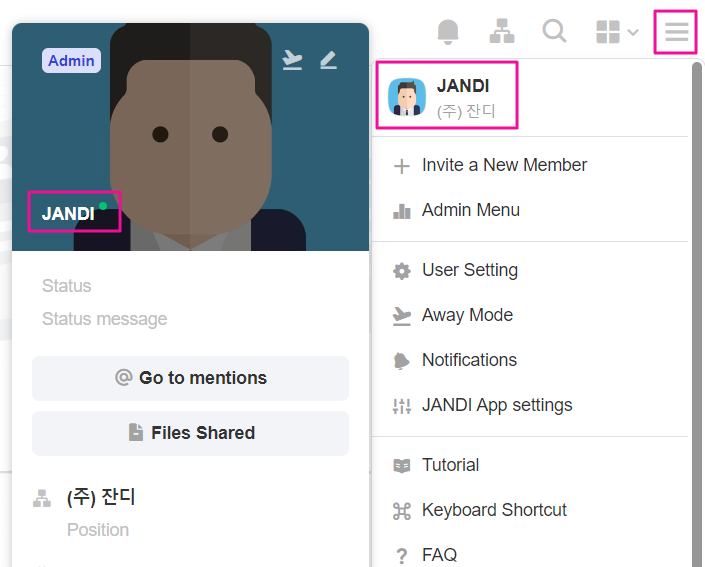This screenshot has height=567, width=705.
Task: Click the sliders icon beside JANDI App settings
Action: pyautogui.click(x=402, y=406)
